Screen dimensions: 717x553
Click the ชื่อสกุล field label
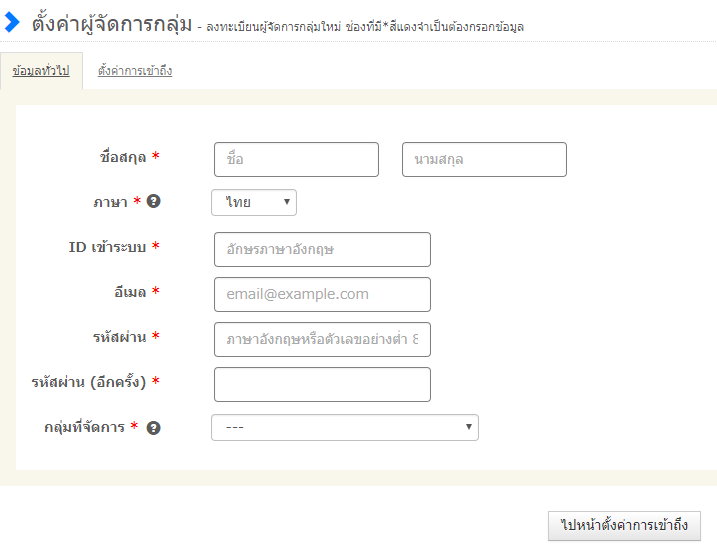pos(123,157)
